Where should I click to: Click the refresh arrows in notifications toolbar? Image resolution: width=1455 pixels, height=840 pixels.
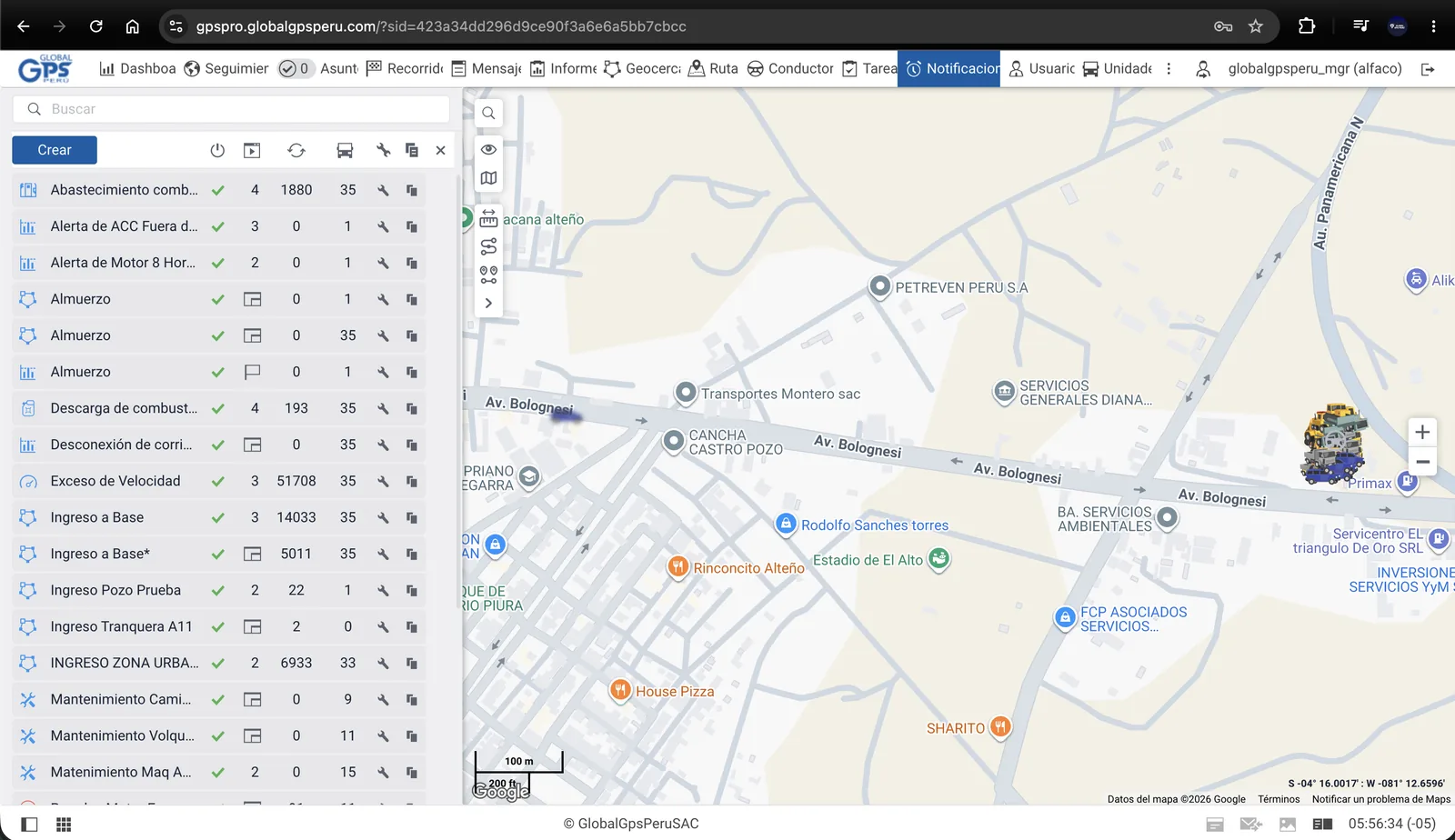(296, 150)
